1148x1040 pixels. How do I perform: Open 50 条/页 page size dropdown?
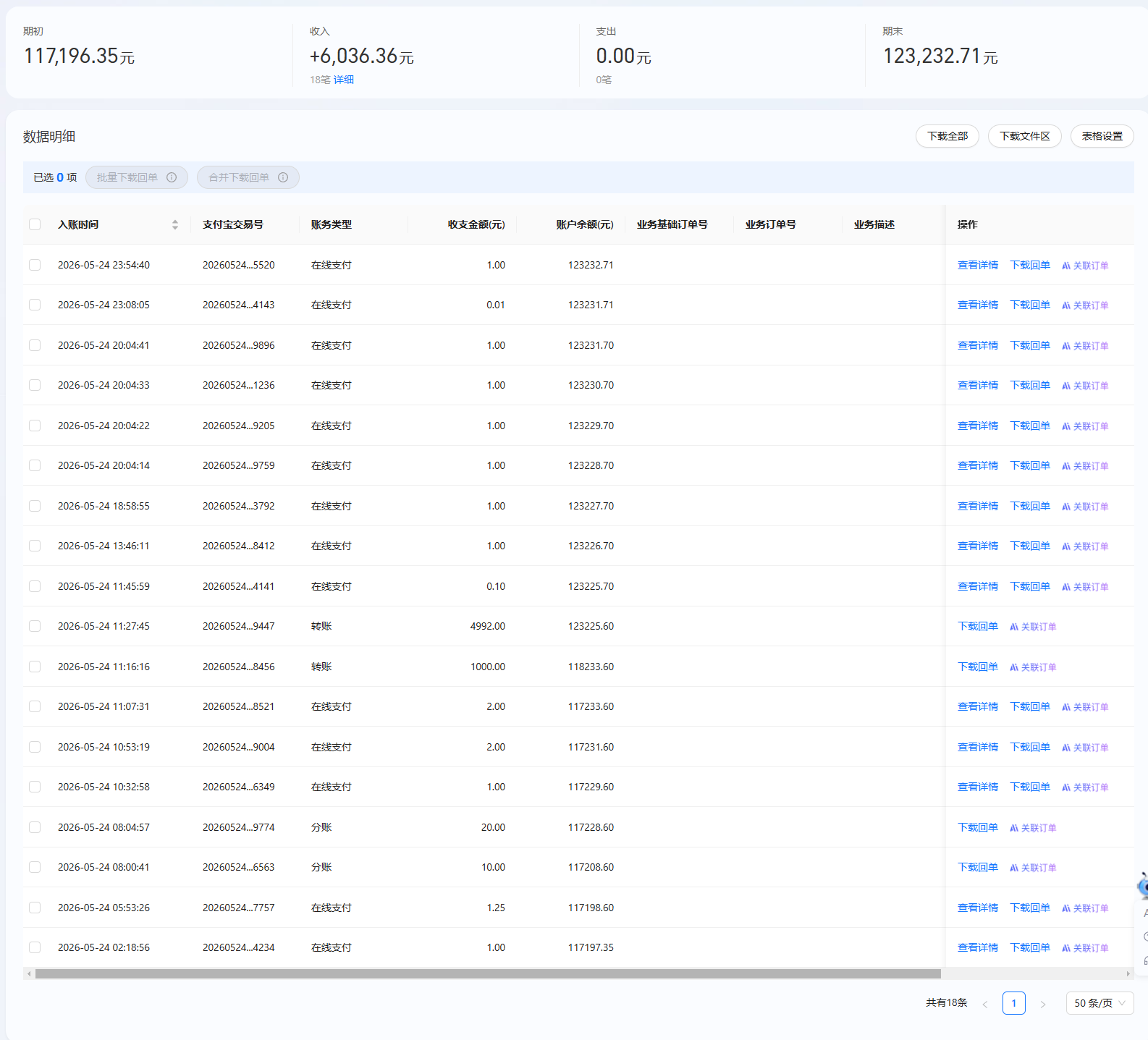pos(1100,1003)
